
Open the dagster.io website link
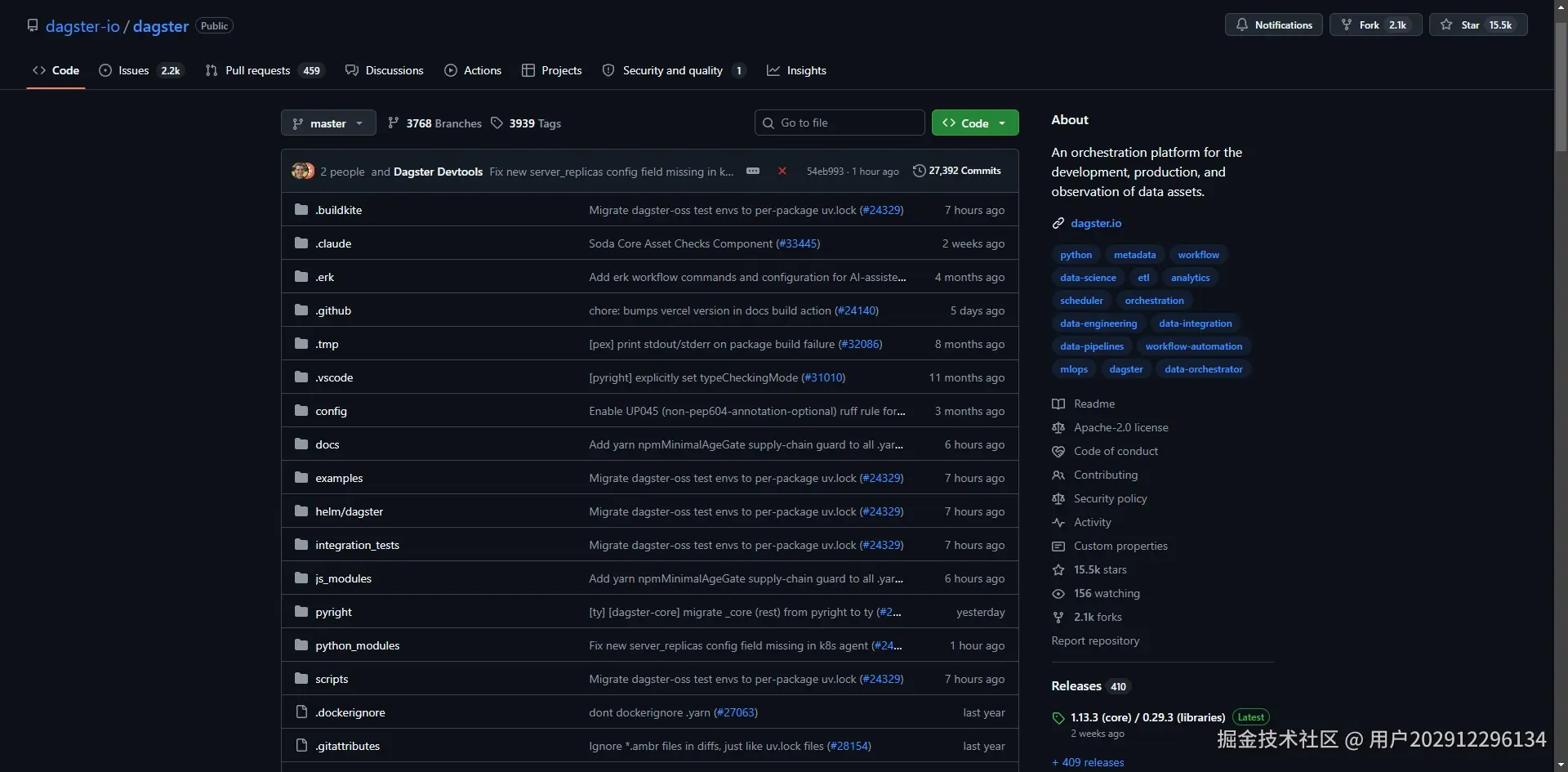1096,223
